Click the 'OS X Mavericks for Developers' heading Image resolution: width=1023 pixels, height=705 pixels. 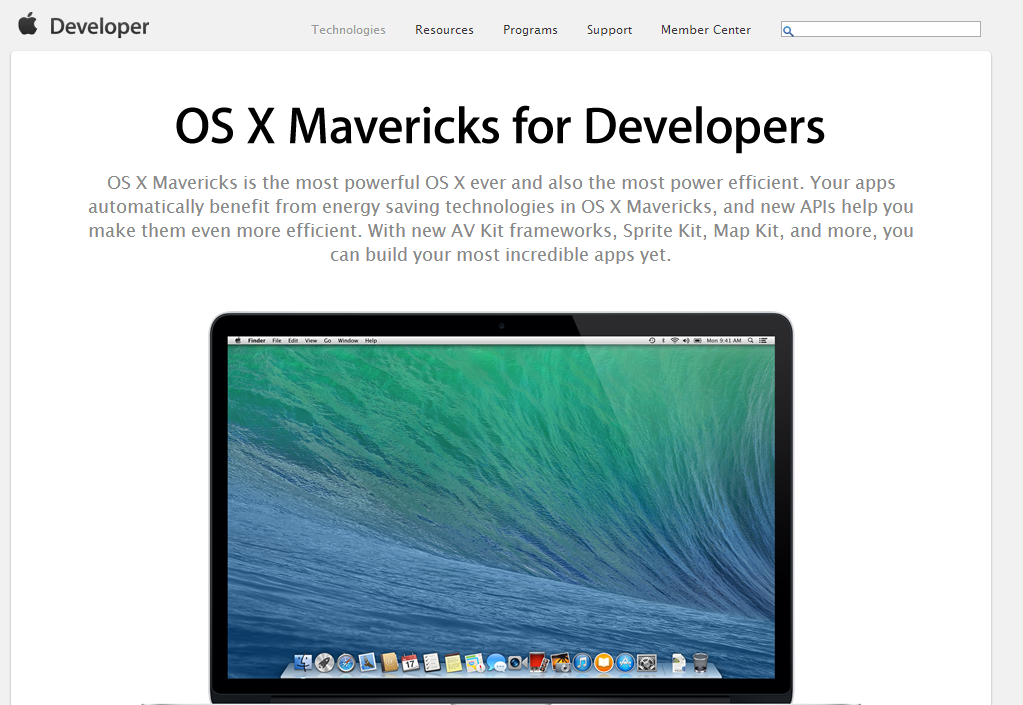(500, 126)
